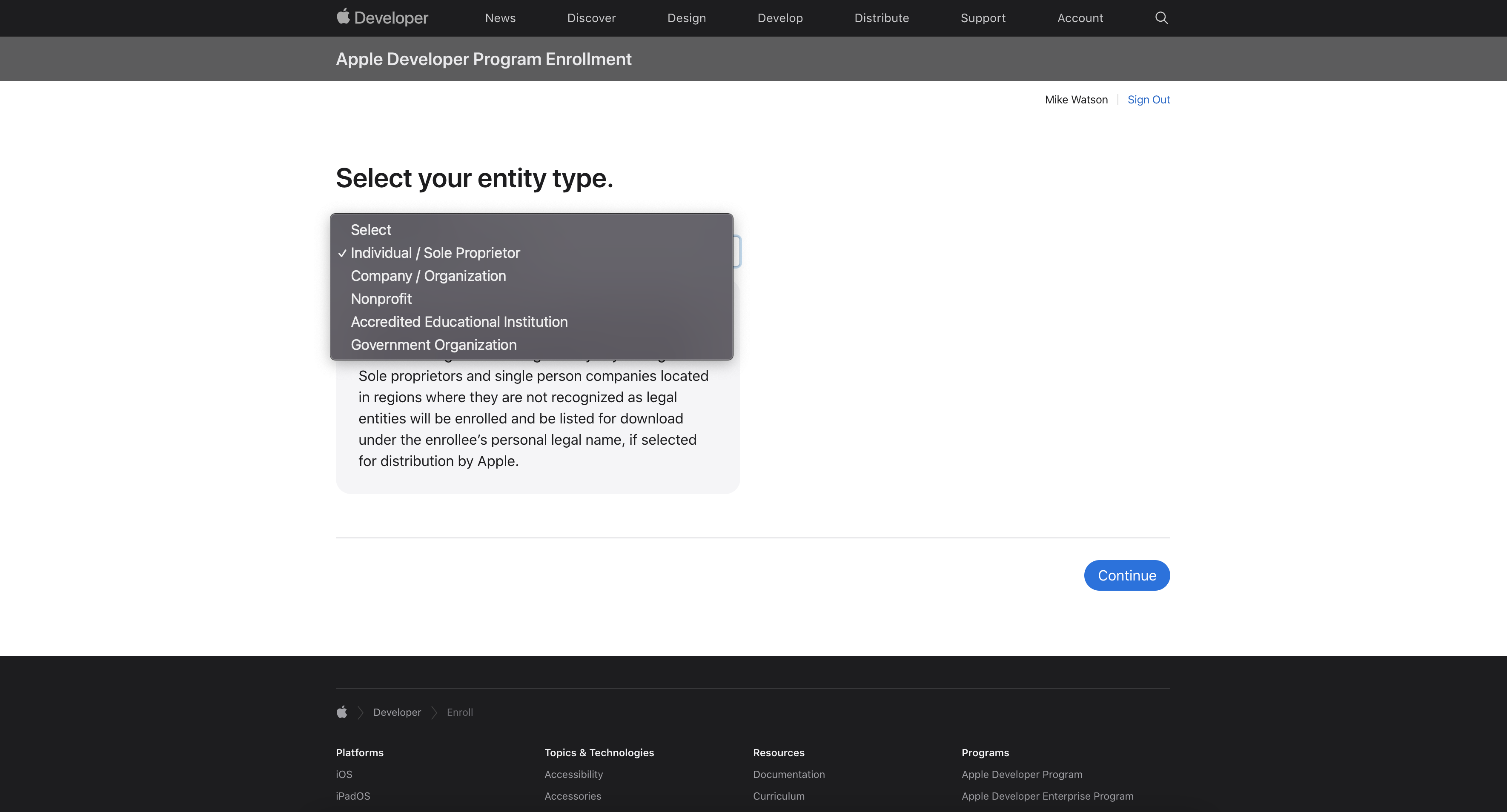1507x812 pixels.
Task: Click the blue Continue button
Action: [1127, 575]
